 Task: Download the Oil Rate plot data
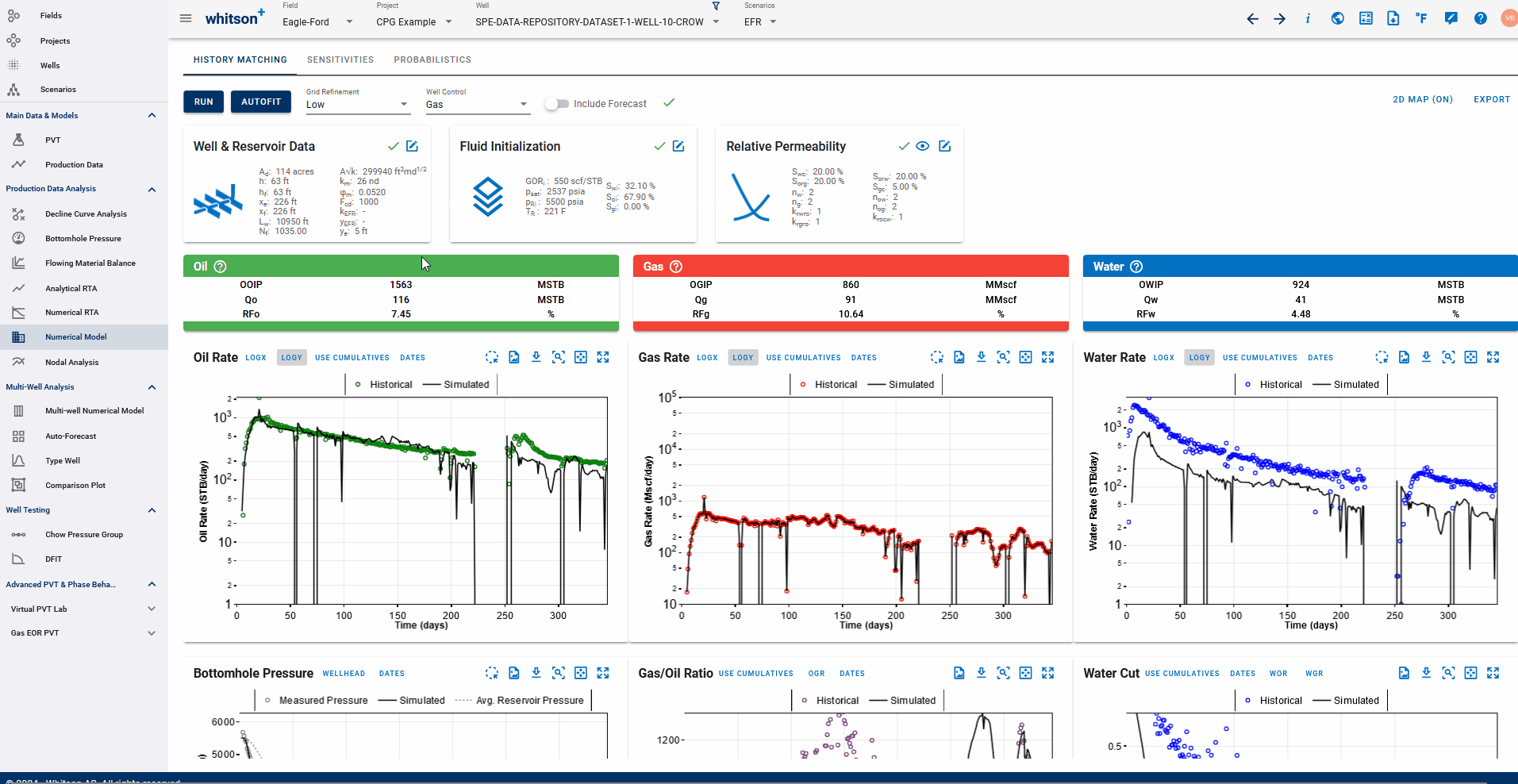tap(536, 357)
